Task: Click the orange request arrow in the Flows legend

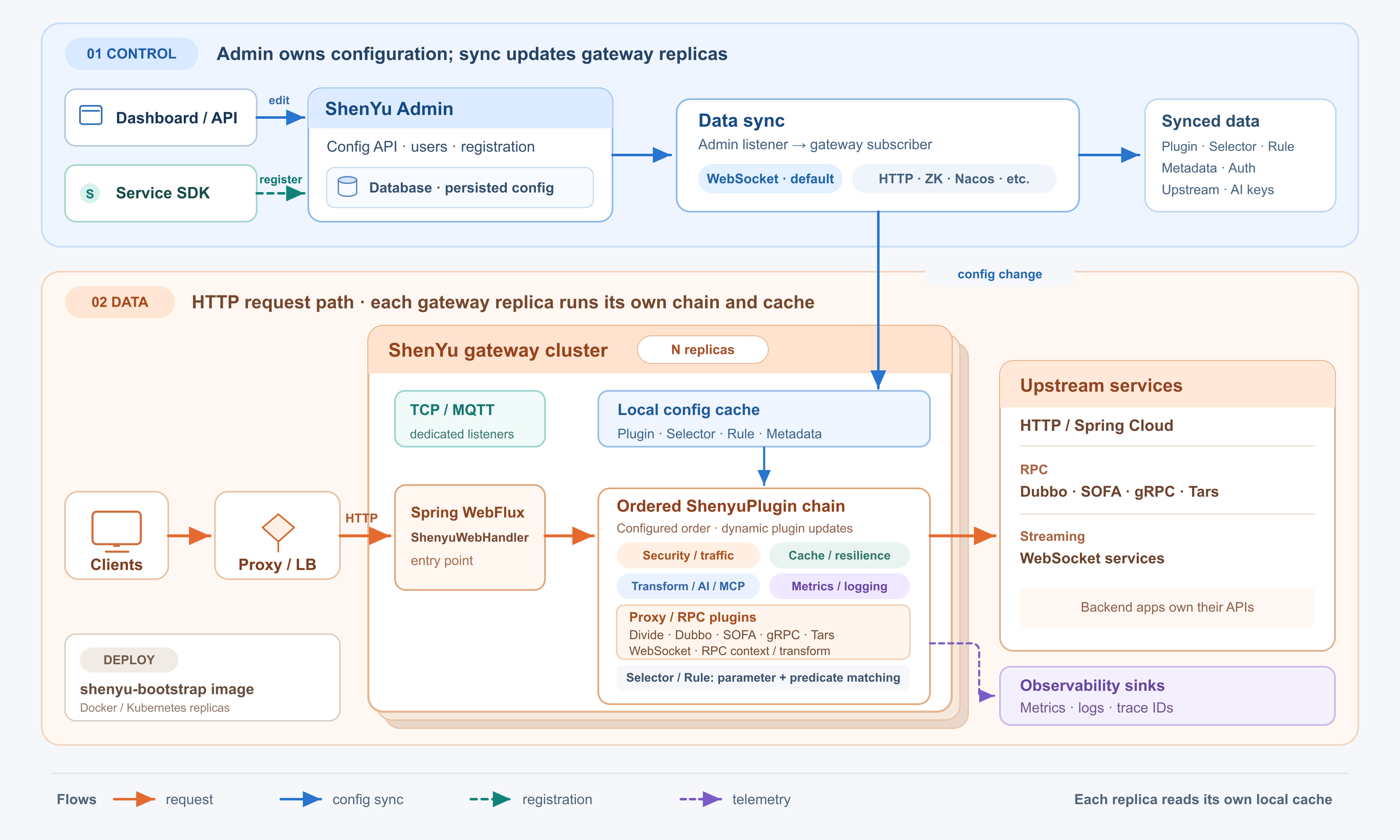Action: [134, 799]
